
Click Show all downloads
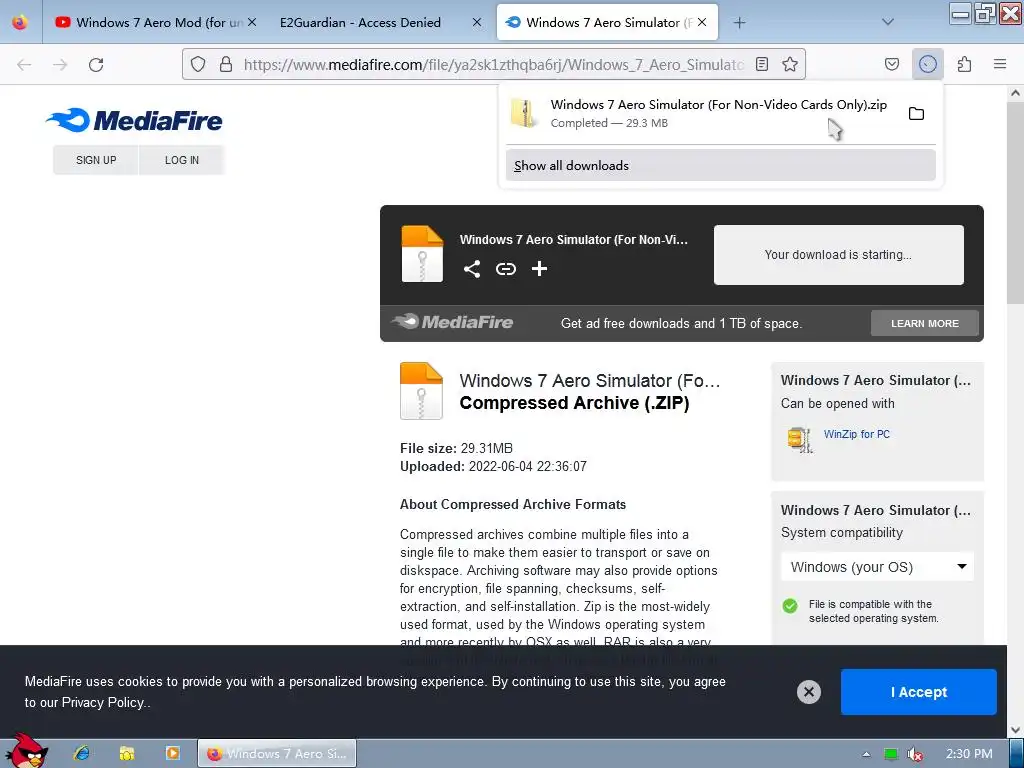point(720,165)
